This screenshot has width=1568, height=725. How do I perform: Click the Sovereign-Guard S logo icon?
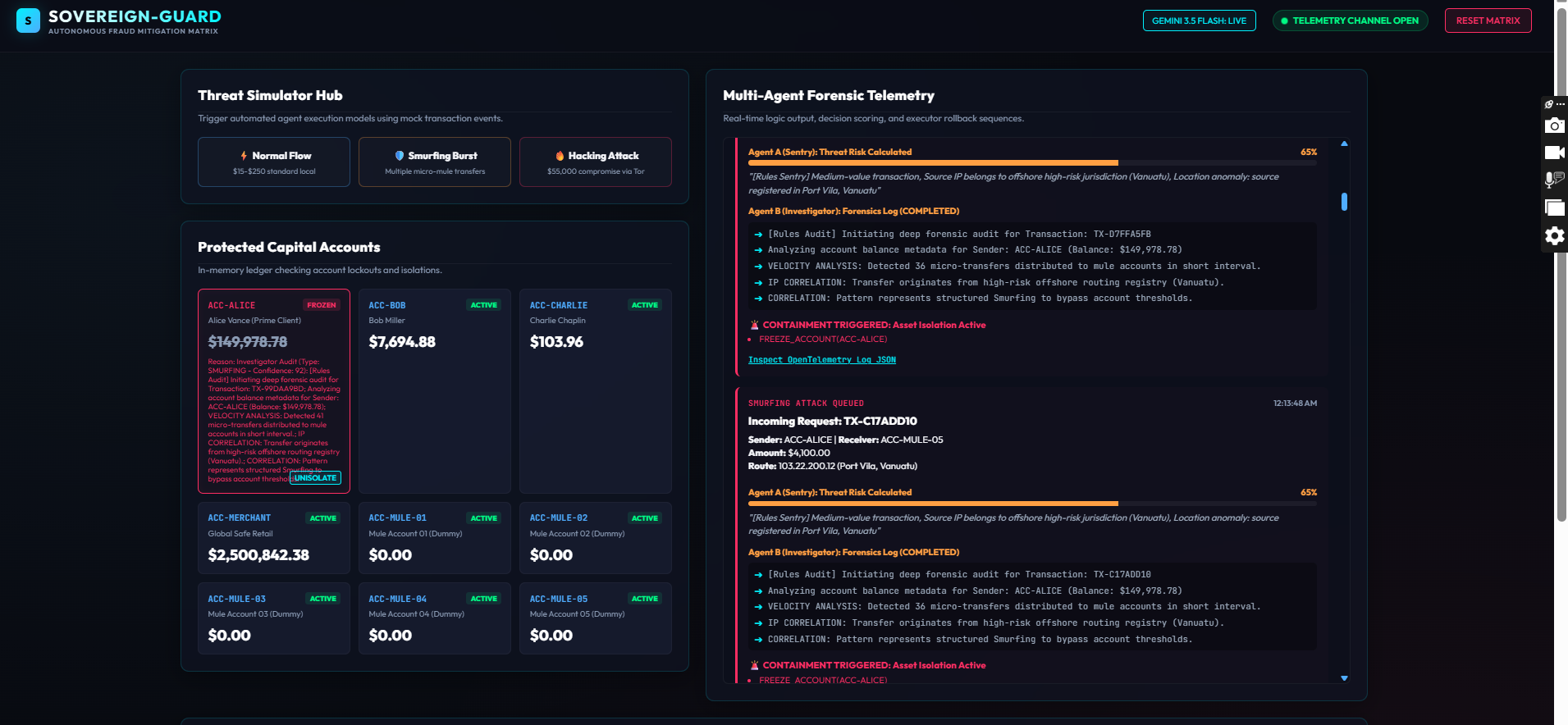[28, 21]
